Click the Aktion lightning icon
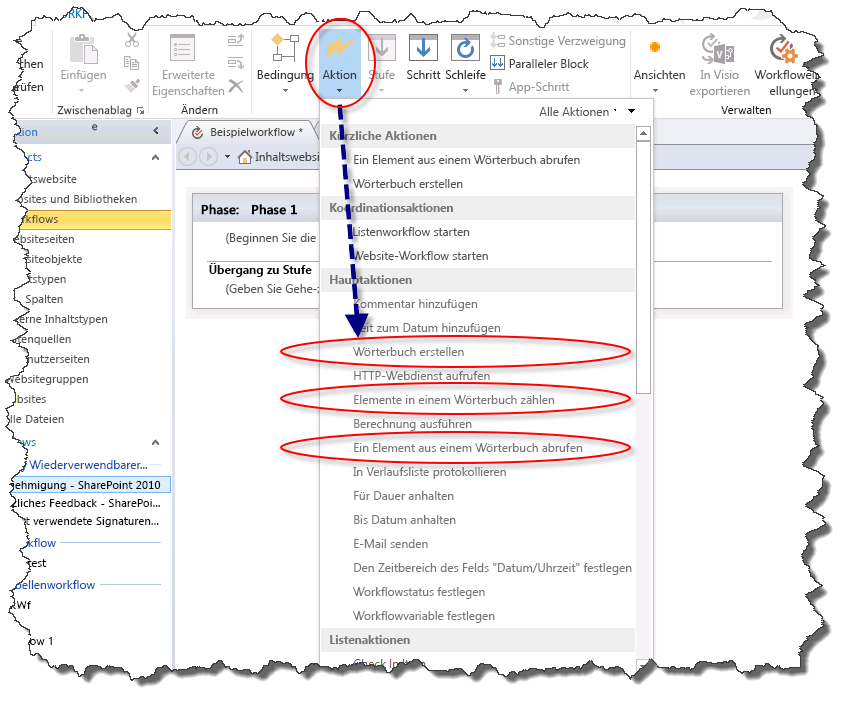This screenshot has height=701, width=847. (x=339, y=48)
